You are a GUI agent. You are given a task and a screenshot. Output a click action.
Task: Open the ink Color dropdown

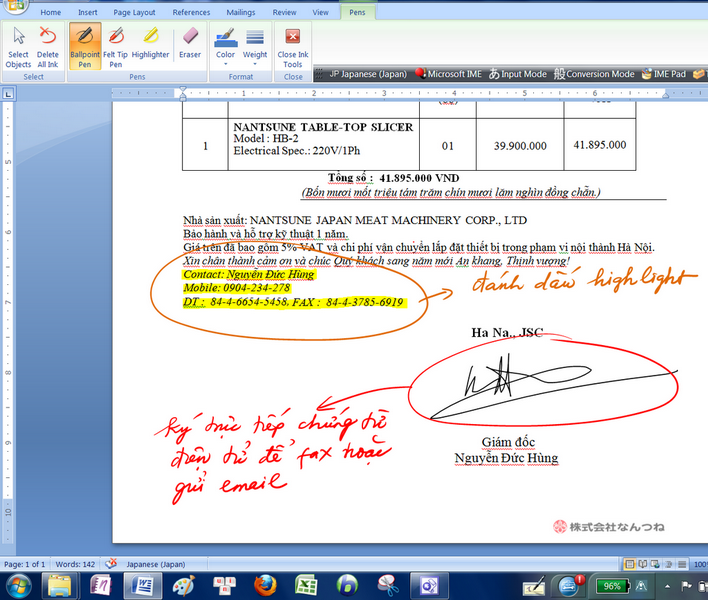coord(225,46)
